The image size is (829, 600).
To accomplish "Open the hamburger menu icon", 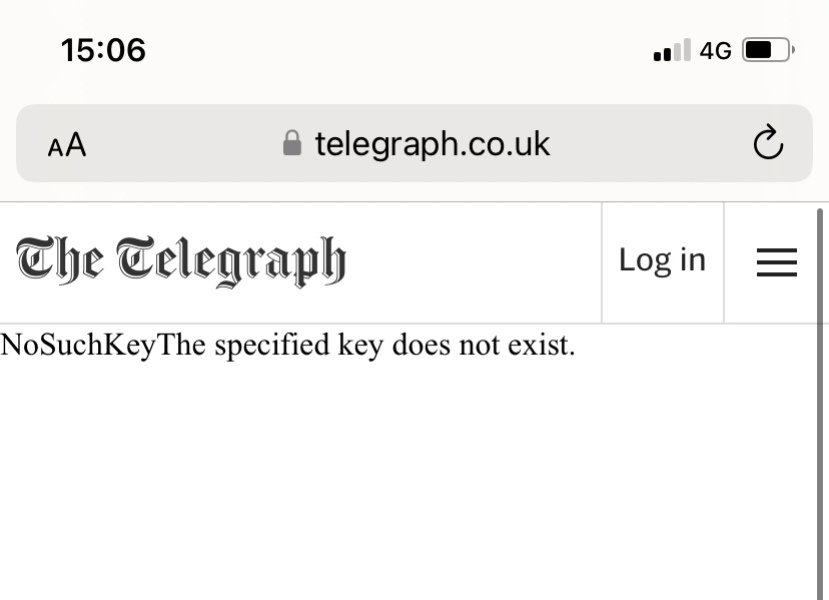I will (x=776, y=262).
